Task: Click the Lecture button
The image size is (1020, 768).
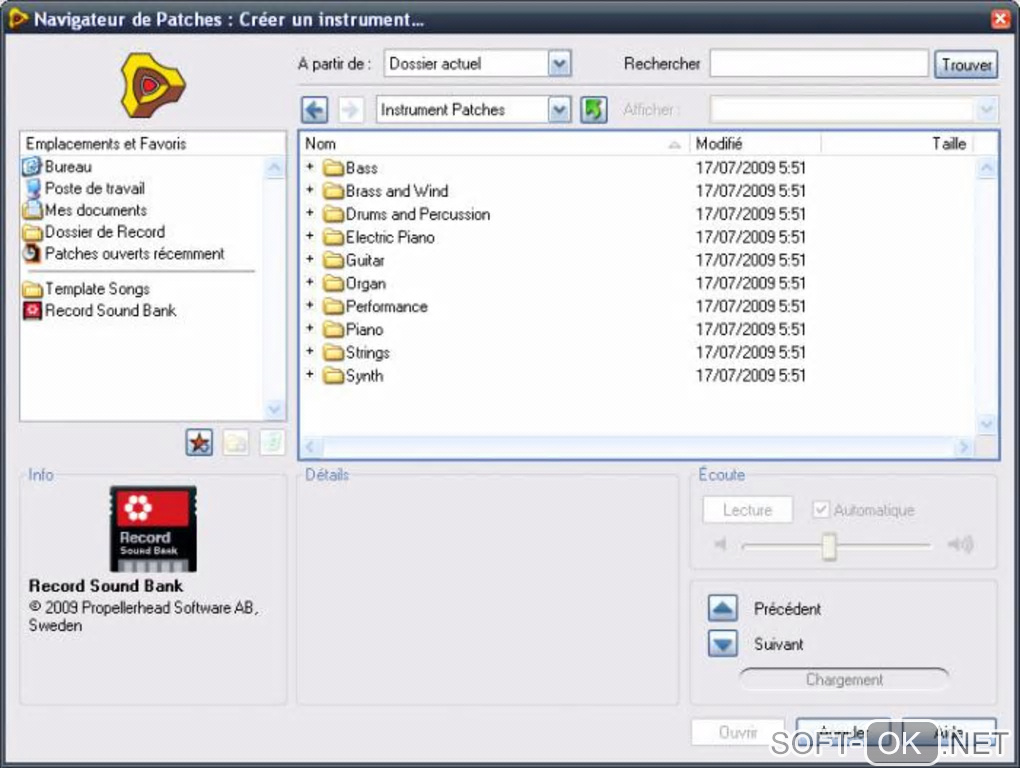Action: (x=747, y=510)
